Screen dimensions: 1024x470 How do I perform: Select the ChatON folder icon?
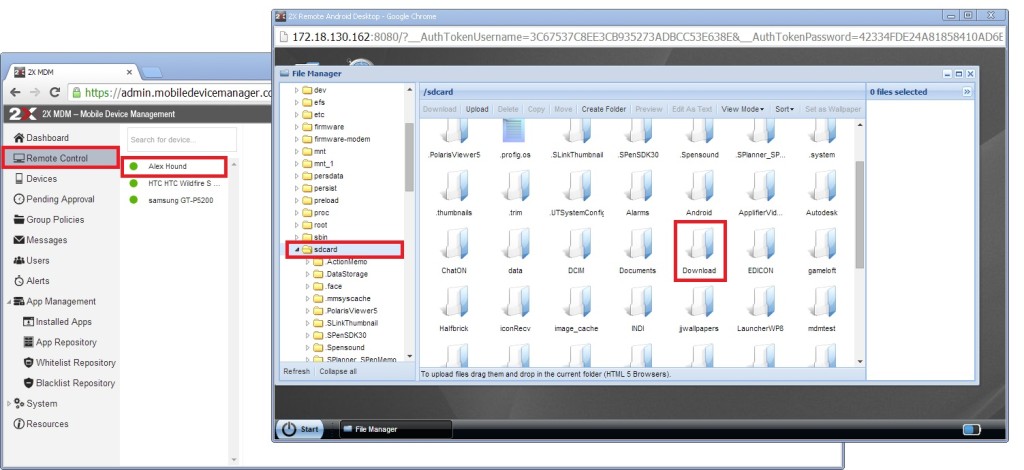(454, 251)
